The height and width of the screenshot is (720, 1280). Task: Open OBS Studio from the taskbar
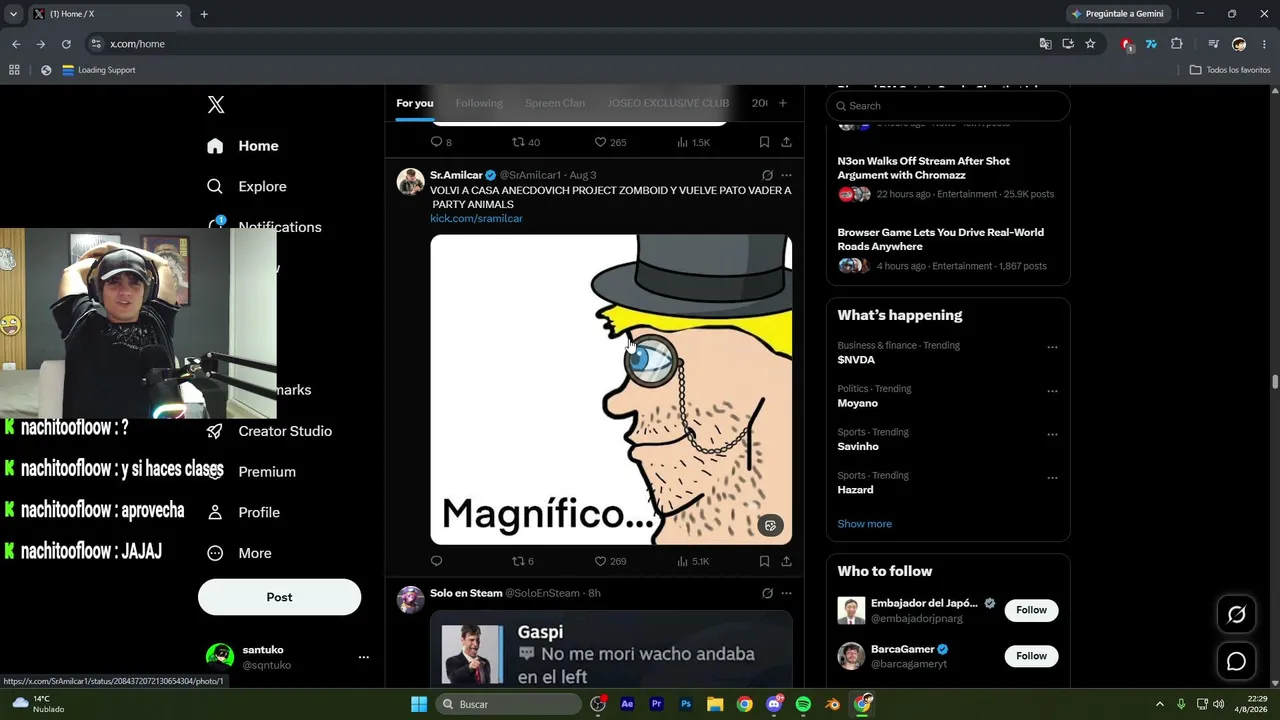tap(598, 704)
